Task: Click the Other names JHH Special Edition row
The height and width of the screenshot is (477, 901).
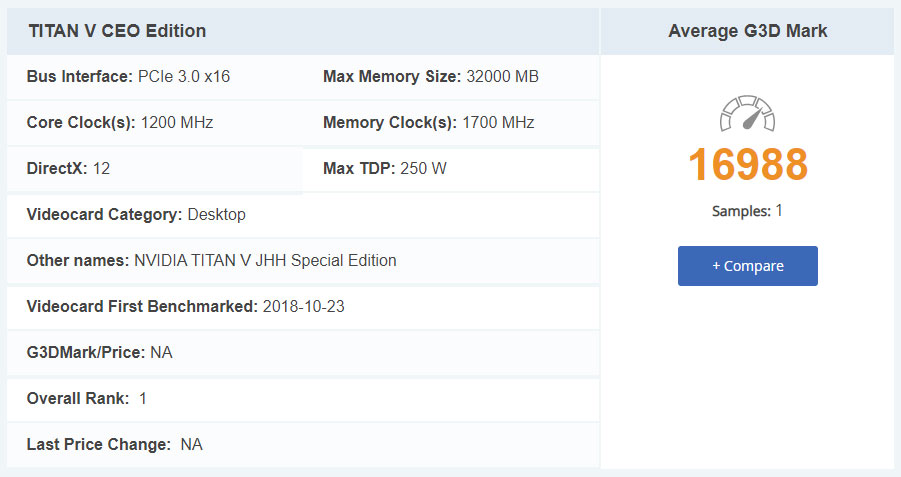Action: (211, 260)
